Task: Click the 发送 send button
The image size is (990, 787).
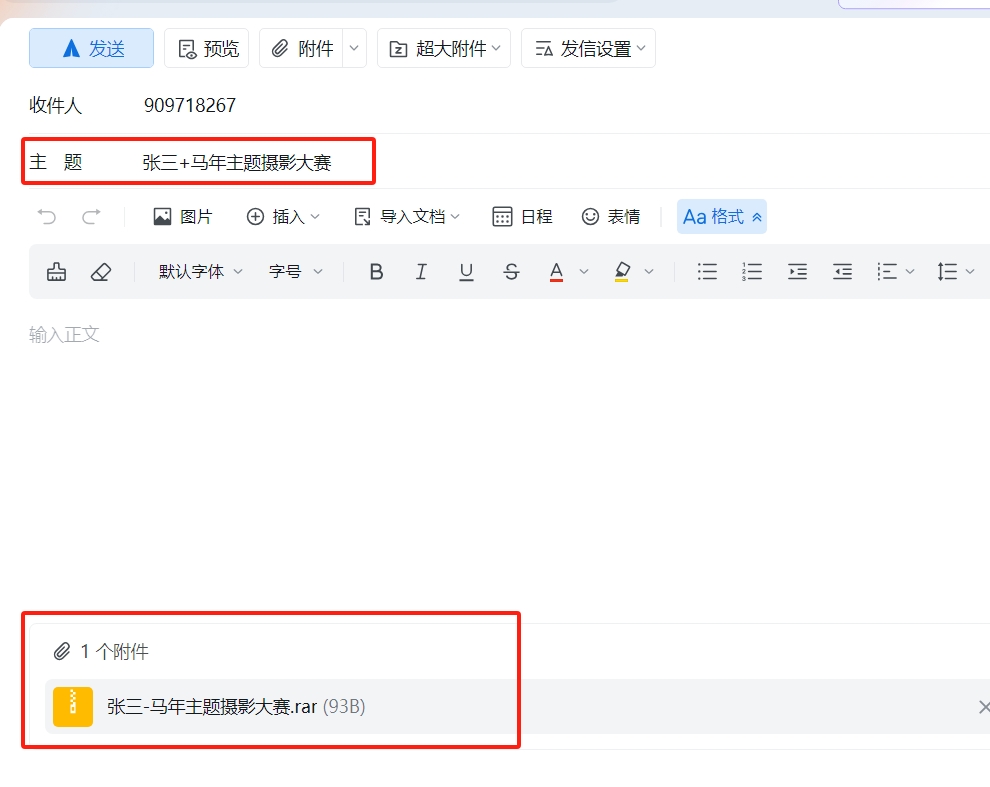Action: 91,48
